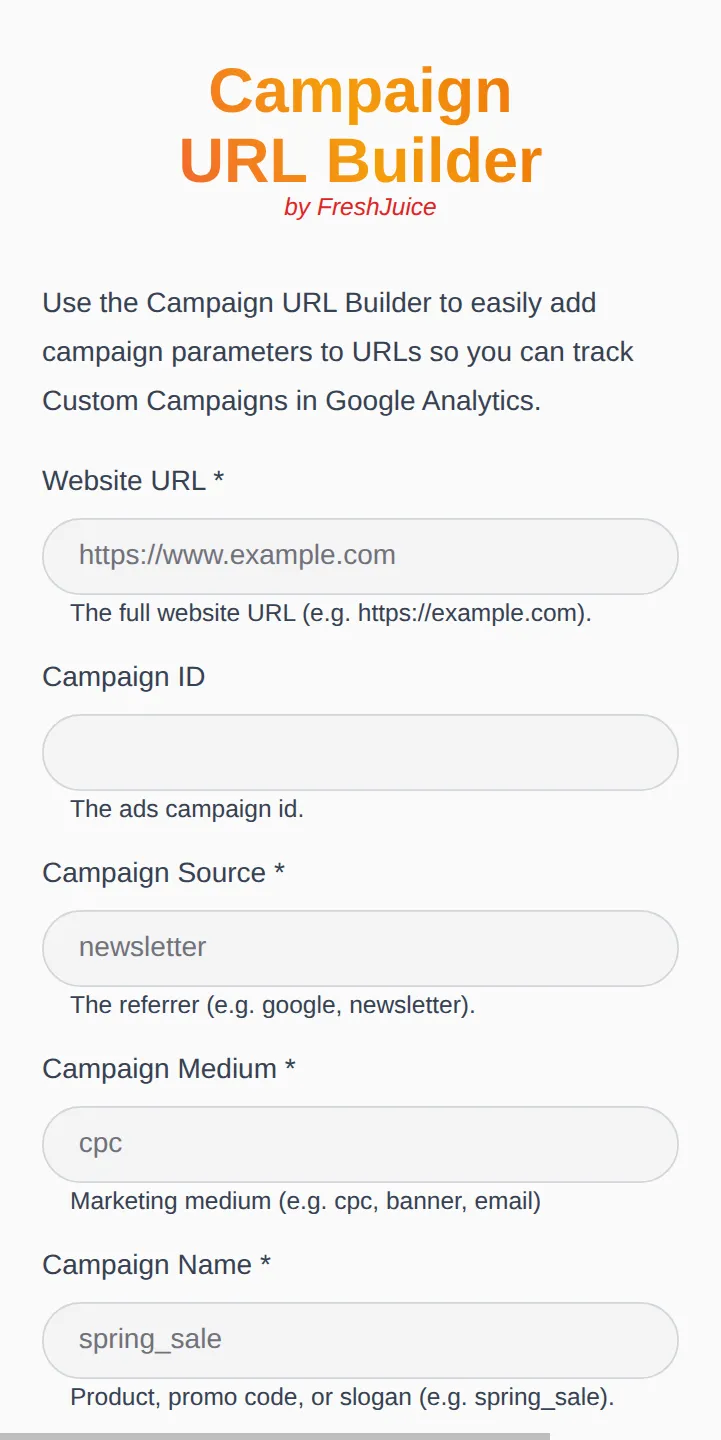Open the "by FreshJuice" credit text
721x1440 pixels.
point(360,207)
